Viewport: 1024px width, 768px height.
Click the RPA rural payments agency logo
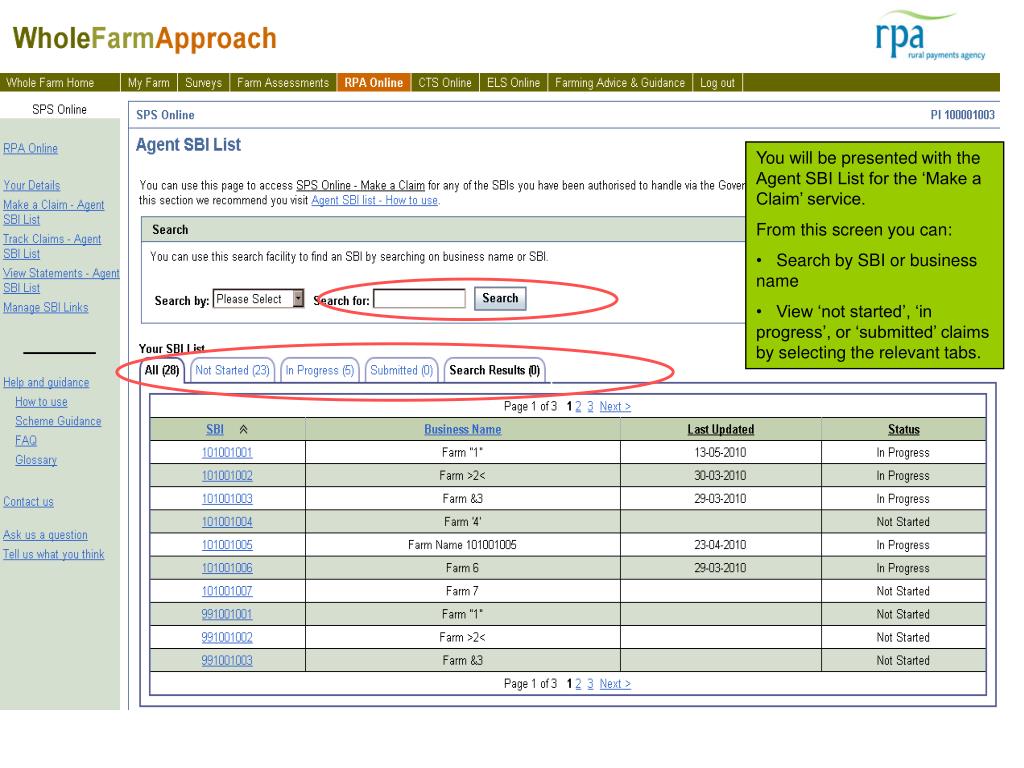[931, 37]
